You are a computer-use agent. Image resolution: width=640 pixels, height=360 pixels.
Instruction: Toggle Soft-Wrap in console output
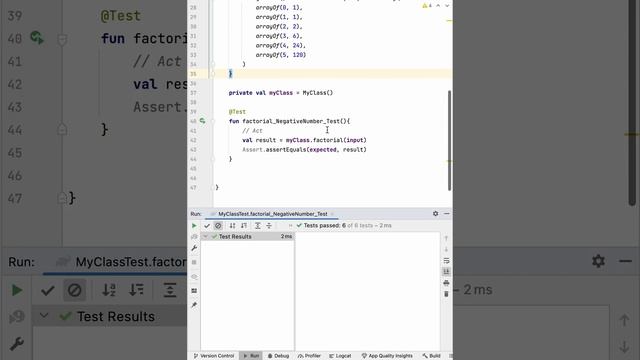[446, 261]
